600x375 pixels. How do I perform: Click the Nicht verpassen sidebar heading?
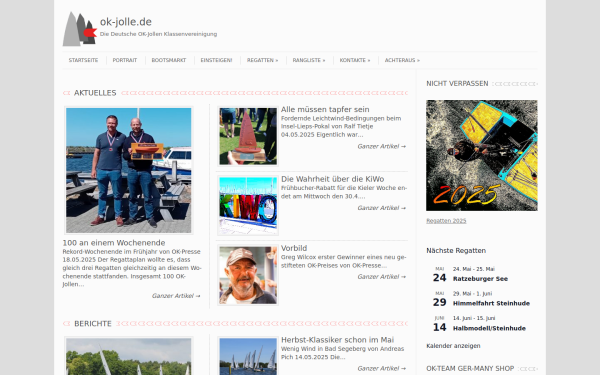(x=457, y=83)
